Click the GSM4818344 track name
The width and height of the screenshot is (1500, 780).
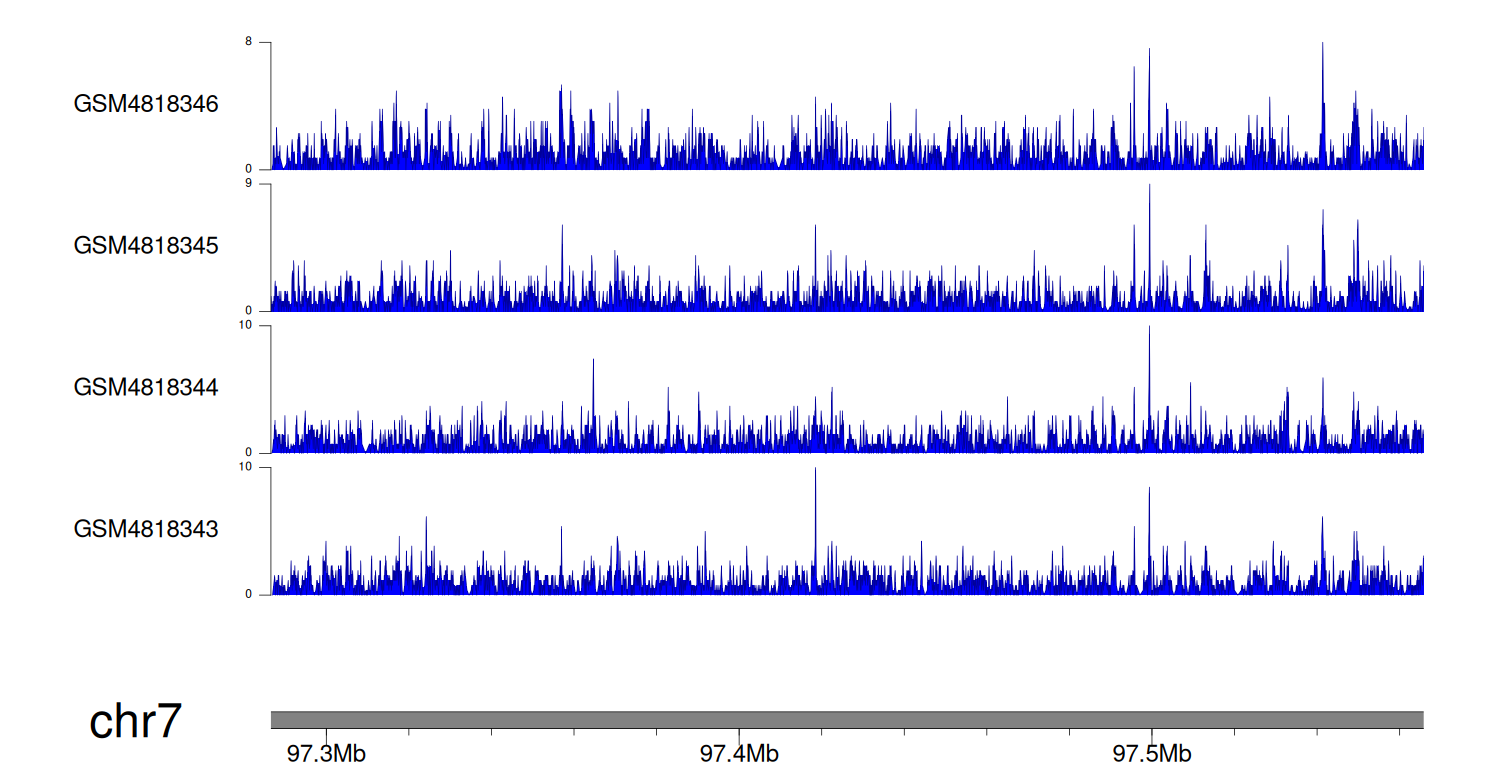[x=146, y=387]
